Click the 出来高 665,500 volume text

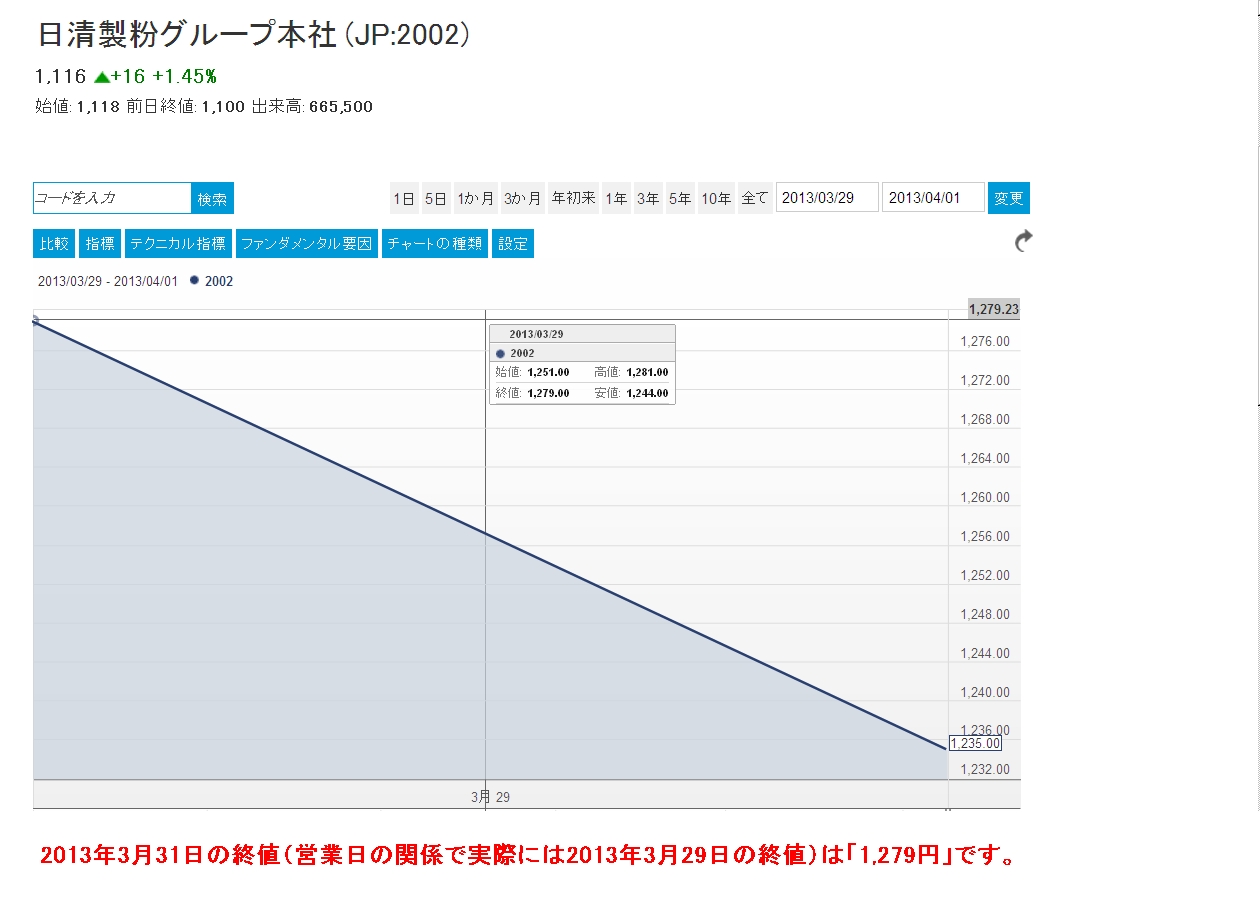312,106
